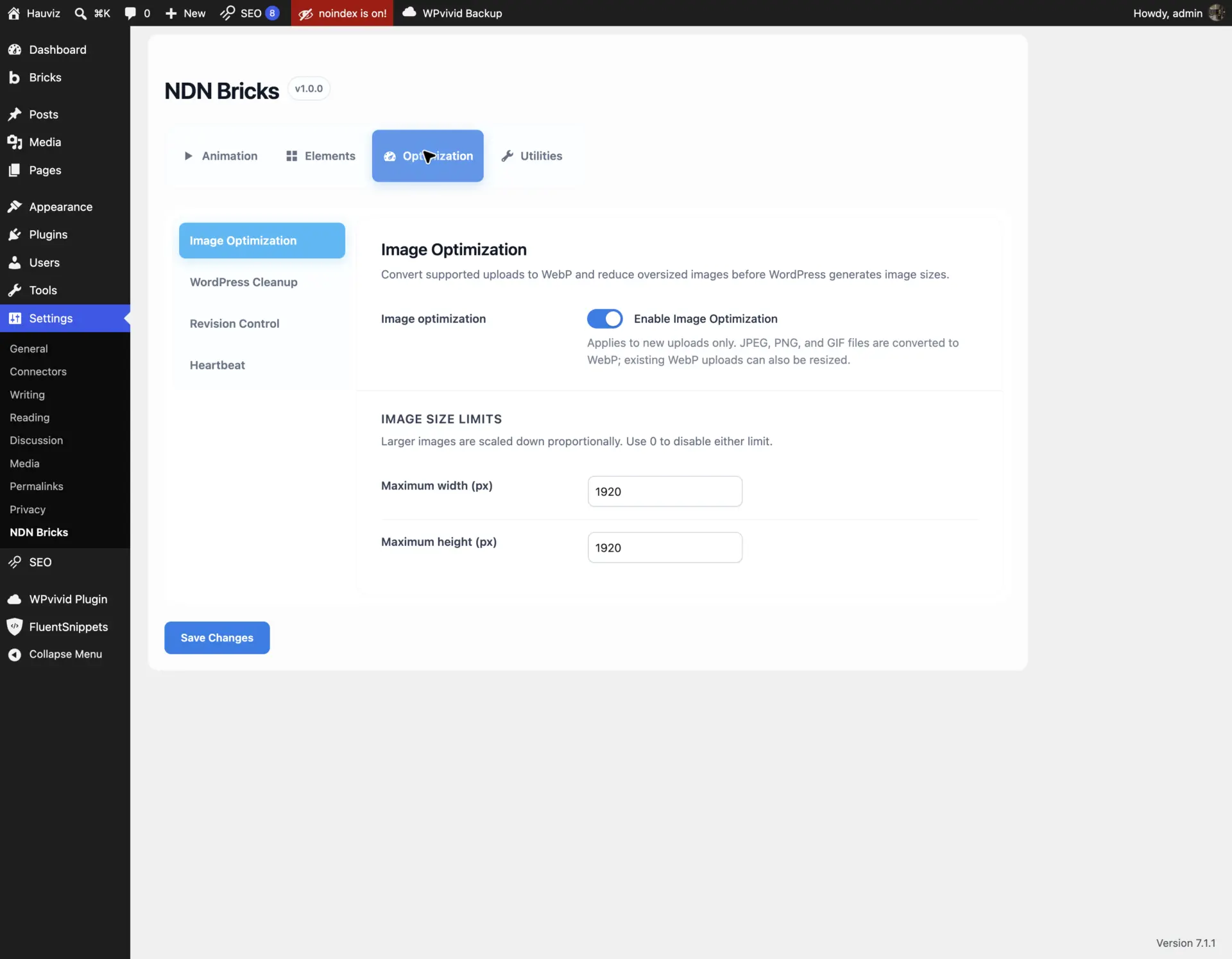Open Reading settings submenu link
This screenshot has width=1232, height=959.
(30, 418)
